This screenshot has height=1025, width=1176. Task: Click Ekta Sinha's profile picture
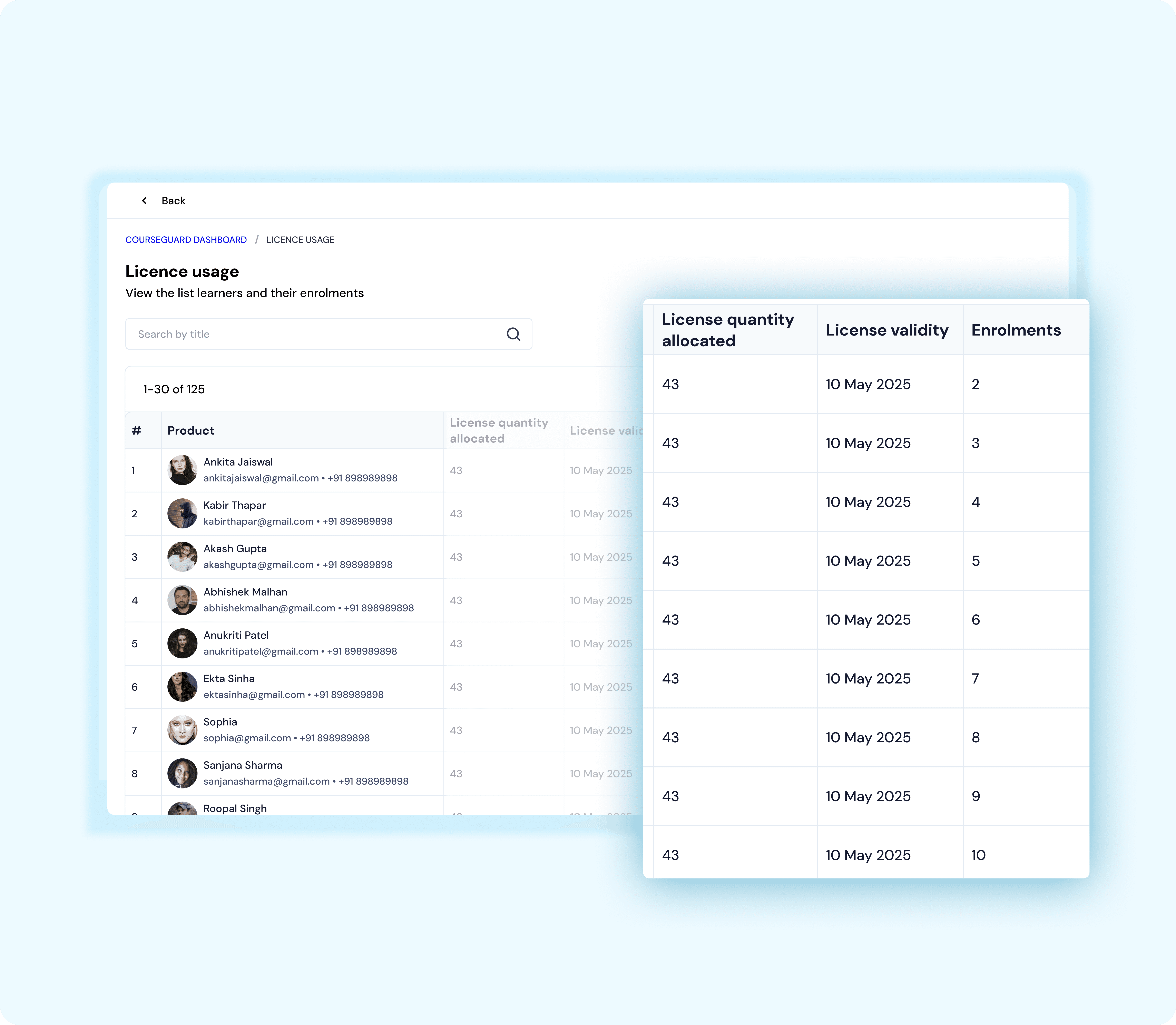pyautogui.click(x=182, y=687)
